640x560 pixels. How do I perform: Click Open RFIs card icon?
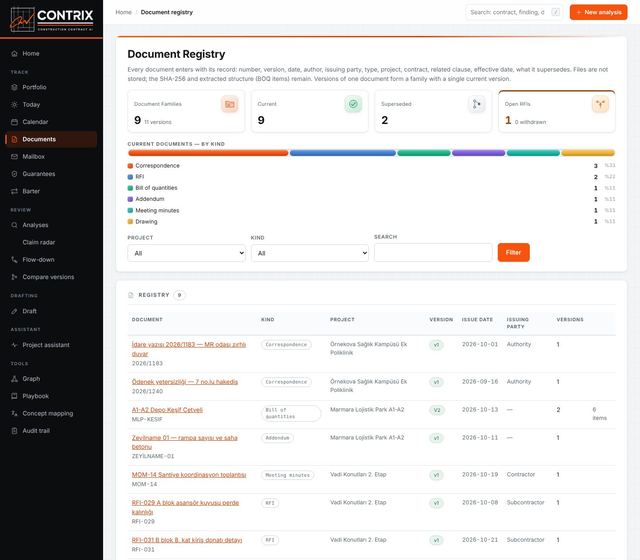(600, 104)
